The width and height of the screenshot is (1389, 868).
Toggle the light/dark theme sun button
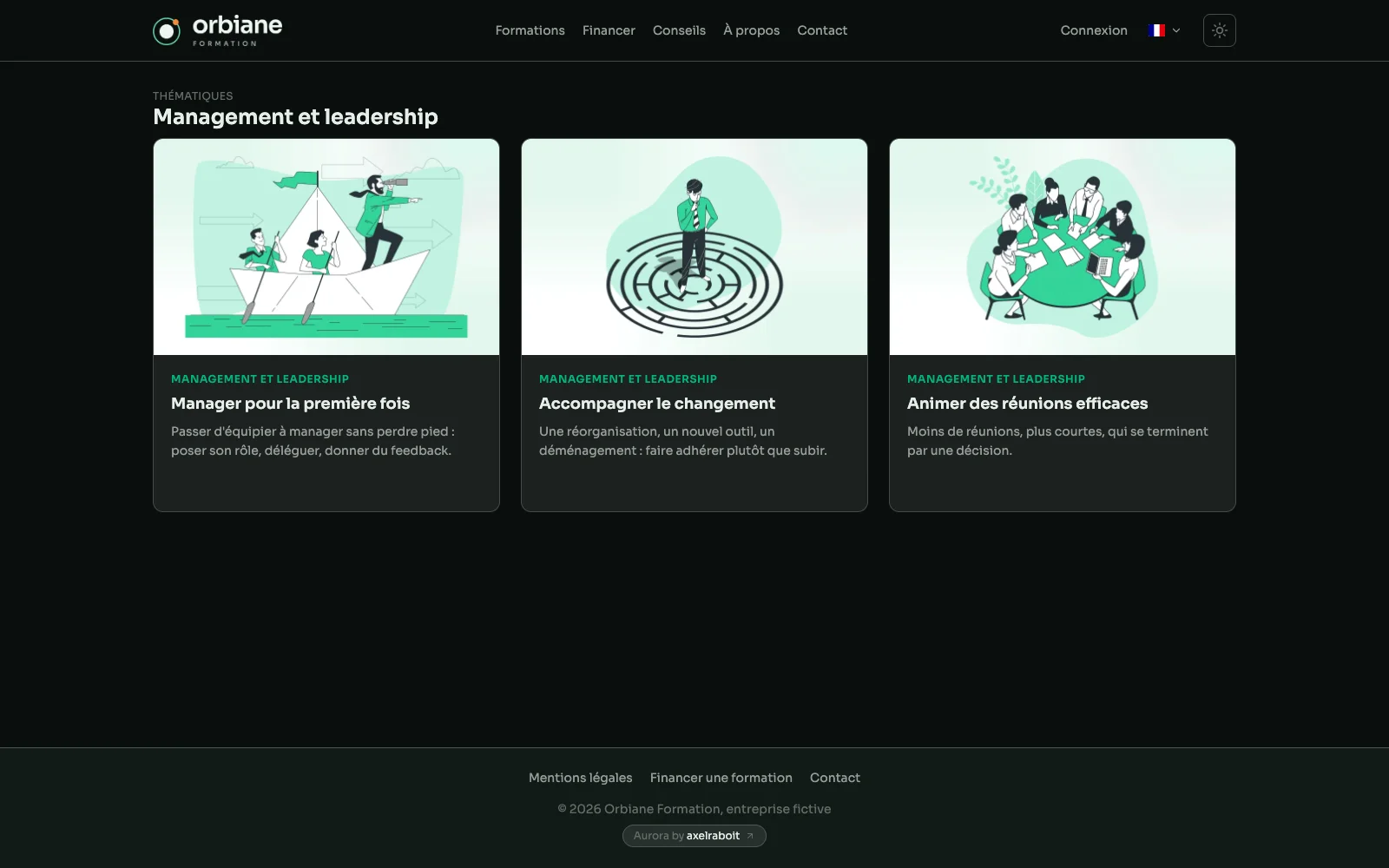[x=1219, y=30]
